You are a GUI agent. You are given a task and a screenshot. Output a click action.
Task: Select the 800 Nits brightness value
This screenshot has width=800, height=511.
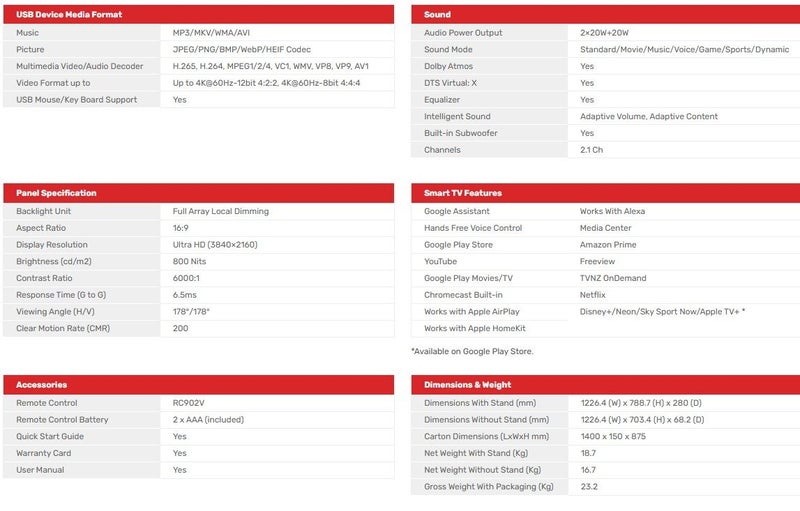tap(191, 261)
